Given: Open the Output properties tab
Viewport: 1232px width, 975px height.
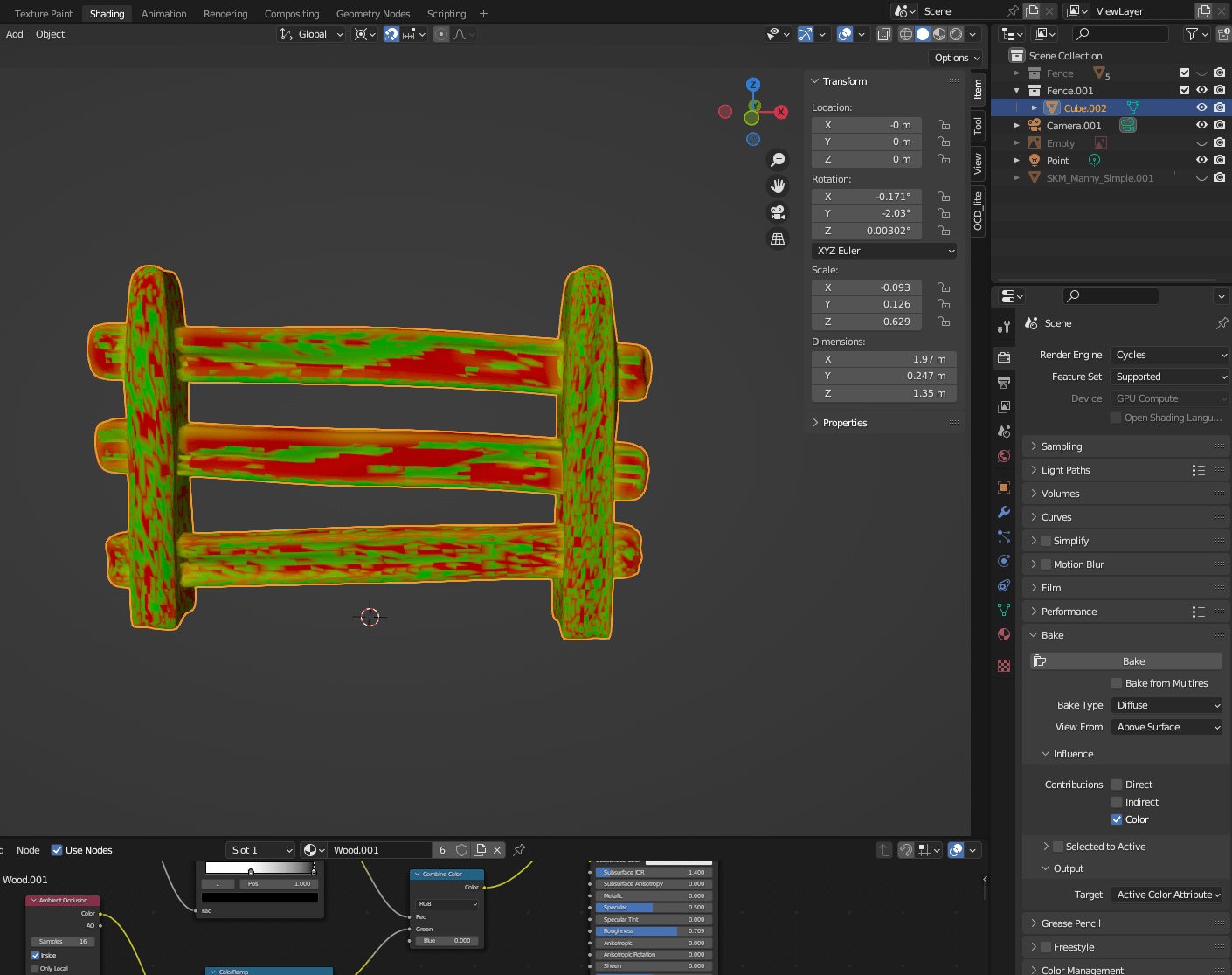Looking at the screenshot, I should (1003, 382).
